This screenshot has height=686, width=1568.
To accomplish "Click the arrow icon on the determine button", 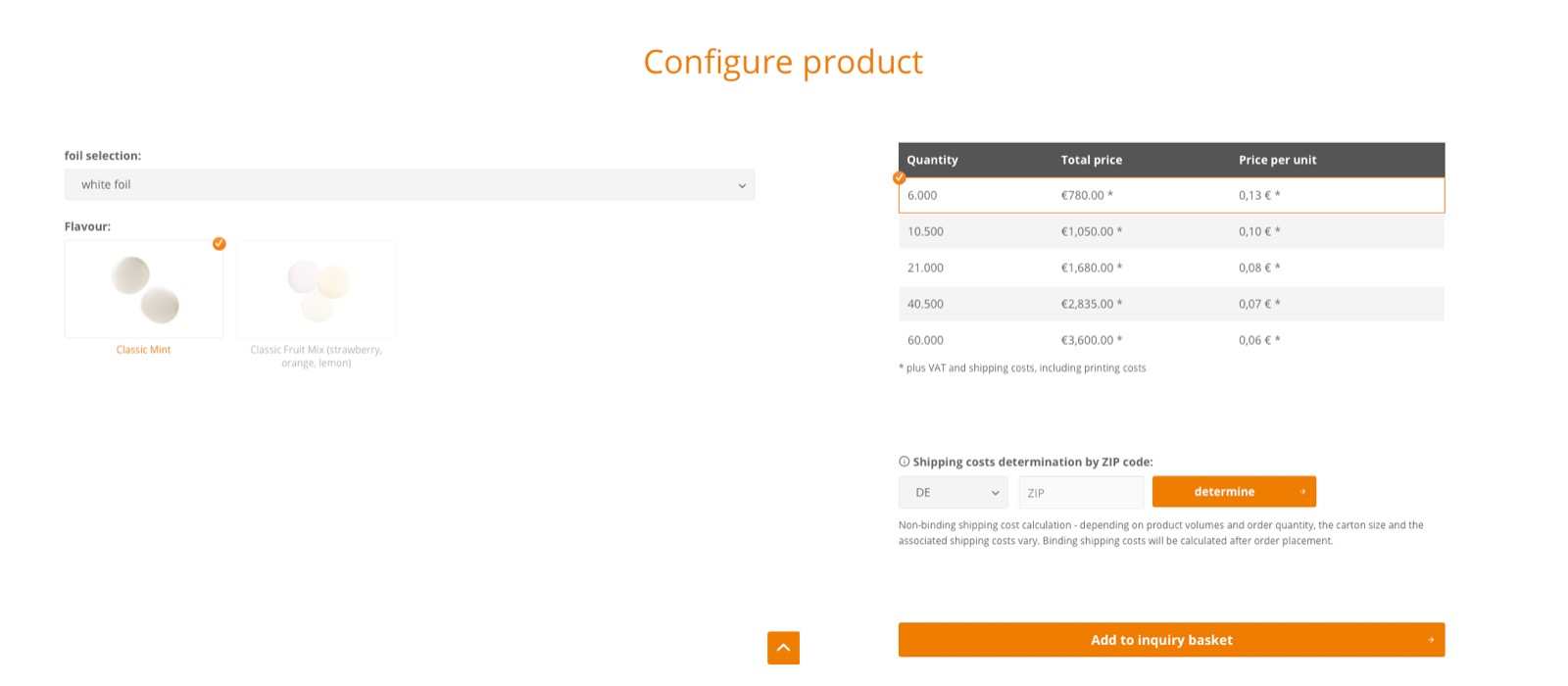I will pos(1302,492).
